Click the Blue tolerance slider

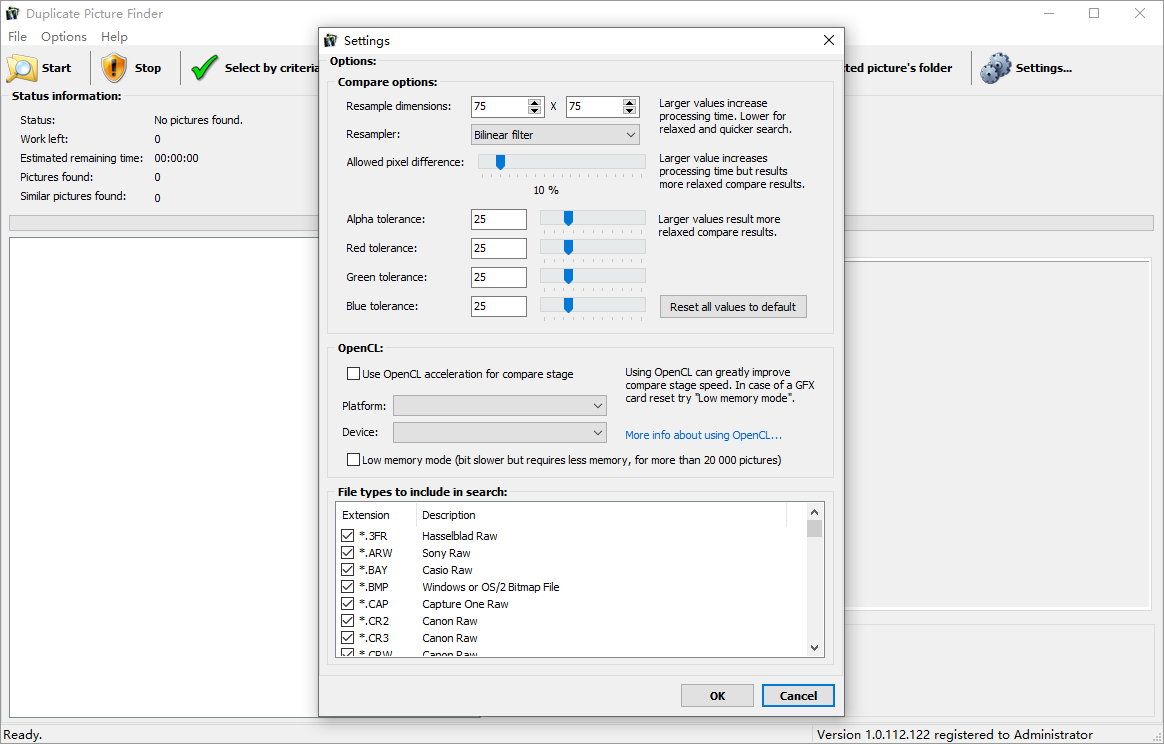(x=592, y=305)
